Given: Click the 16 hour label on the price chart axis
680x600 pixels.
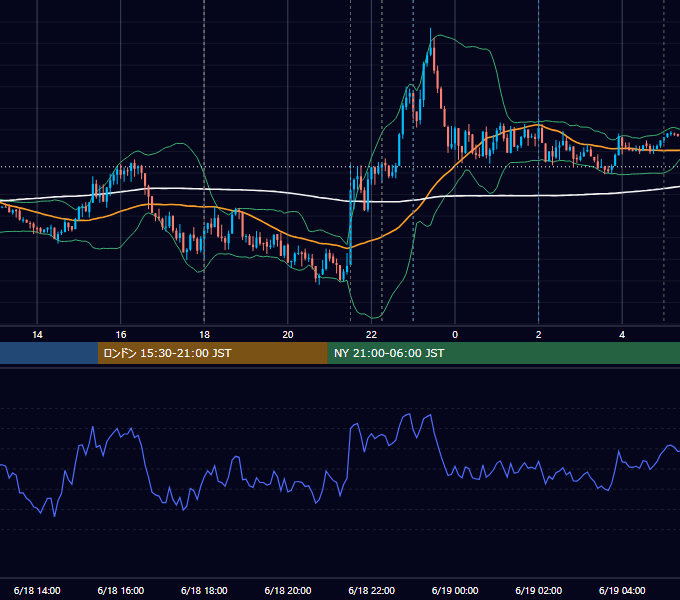Looking at the screenshot, I should click(x=121, y=335).
